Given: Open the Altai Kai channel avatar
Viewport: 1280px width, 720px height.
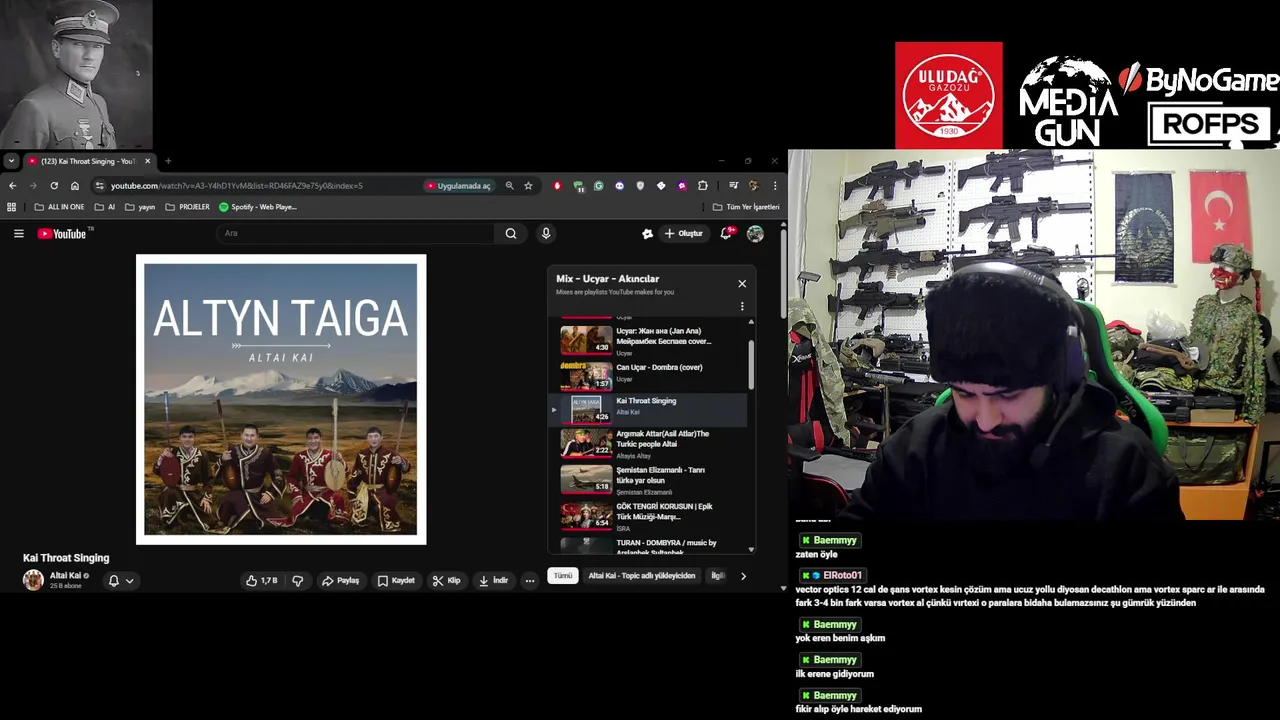Looking at the screenshot, I should (33, 580).
